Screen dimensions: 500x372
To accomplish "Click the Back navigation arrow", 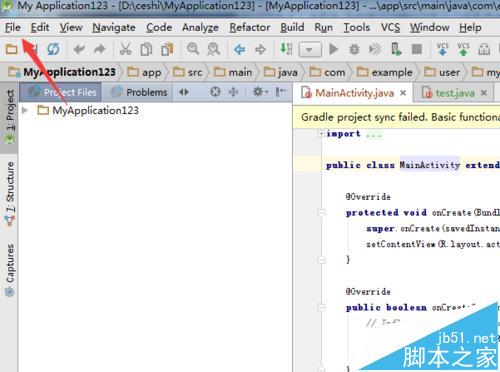I will click(x=239, y=50).
